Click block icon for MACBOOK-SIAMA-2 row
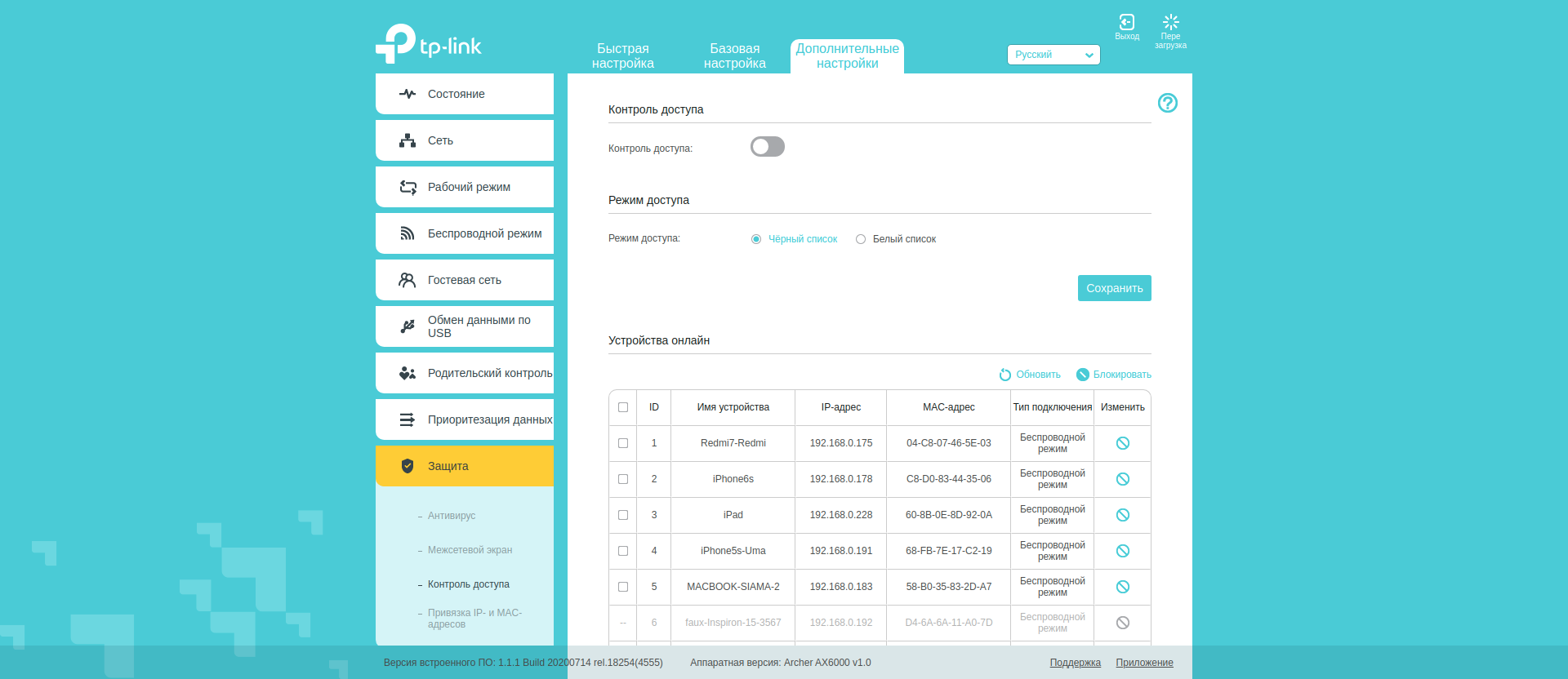The height and width of the screenshot is (679, 1568). 1123,587
